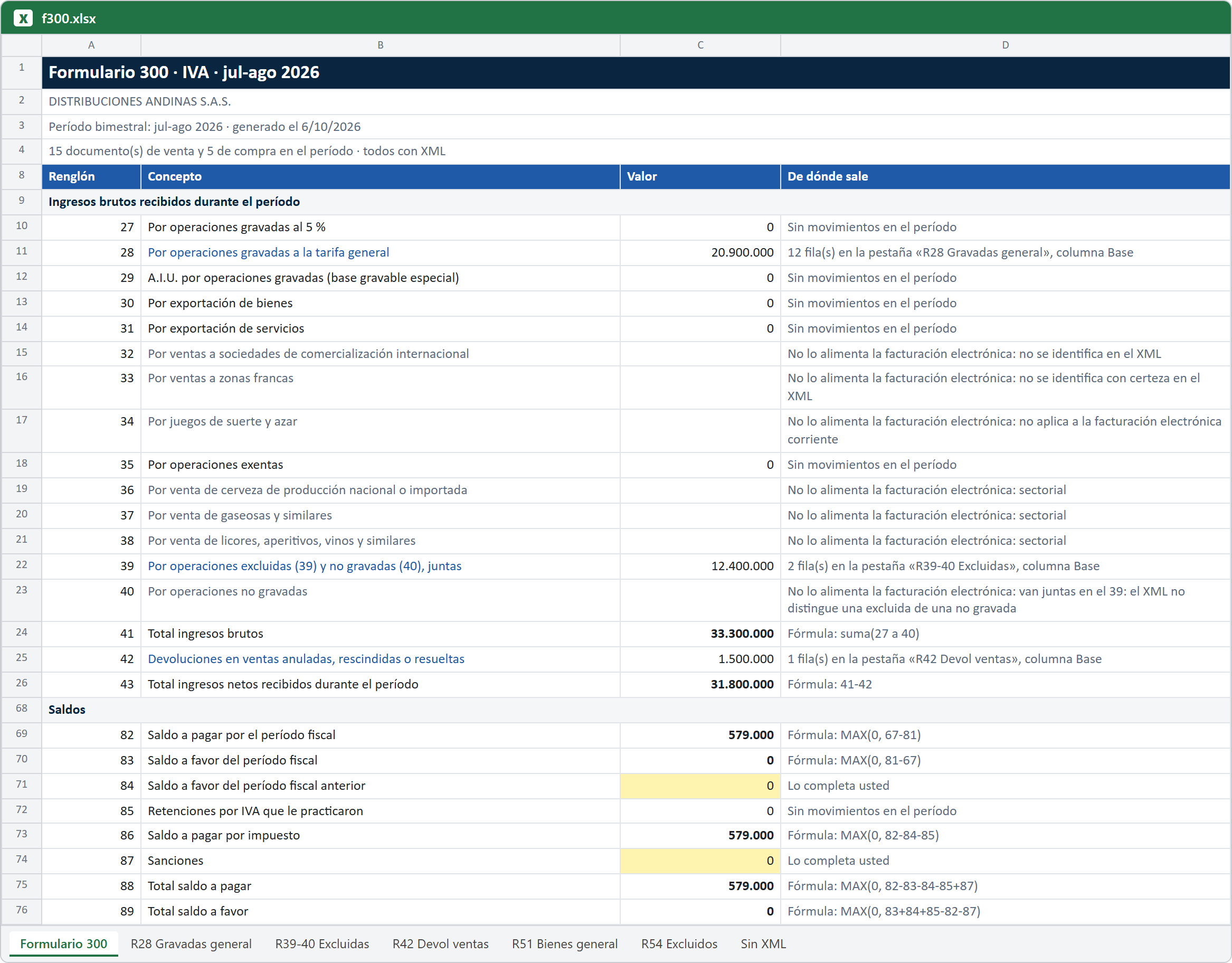Click the 'Valor' heading cell
The image size is (1232, 963).
[x=700, y=176]
